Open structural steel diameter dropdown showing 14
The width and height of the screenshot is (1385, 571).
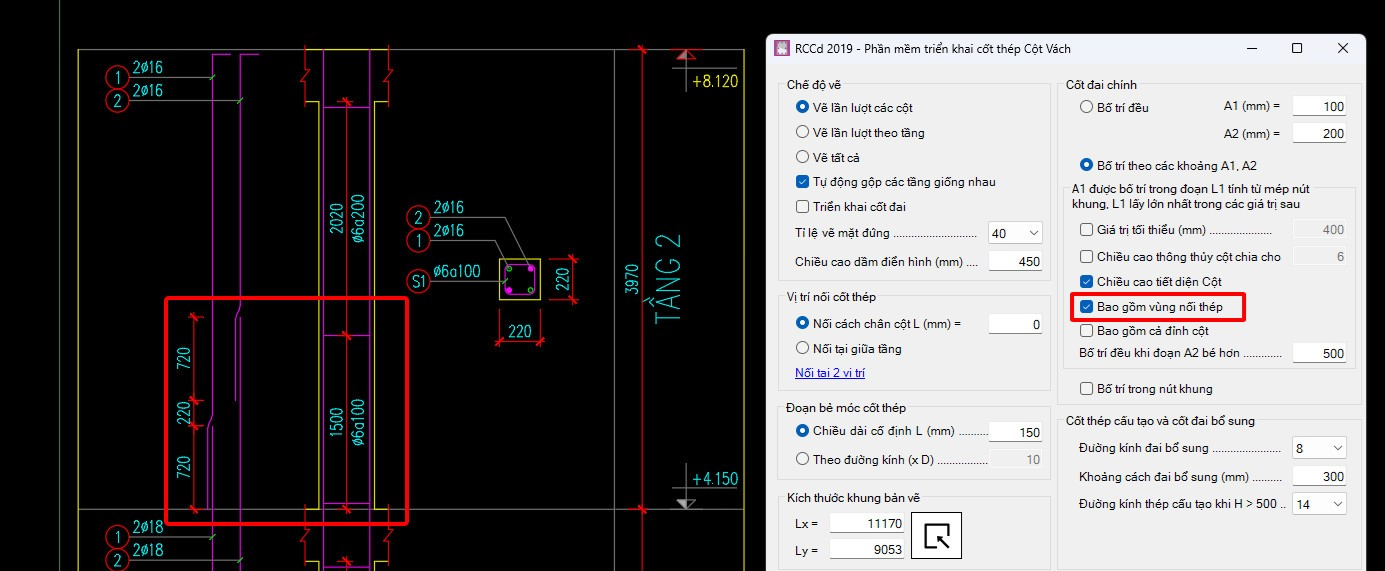(x=1319, y=505)
